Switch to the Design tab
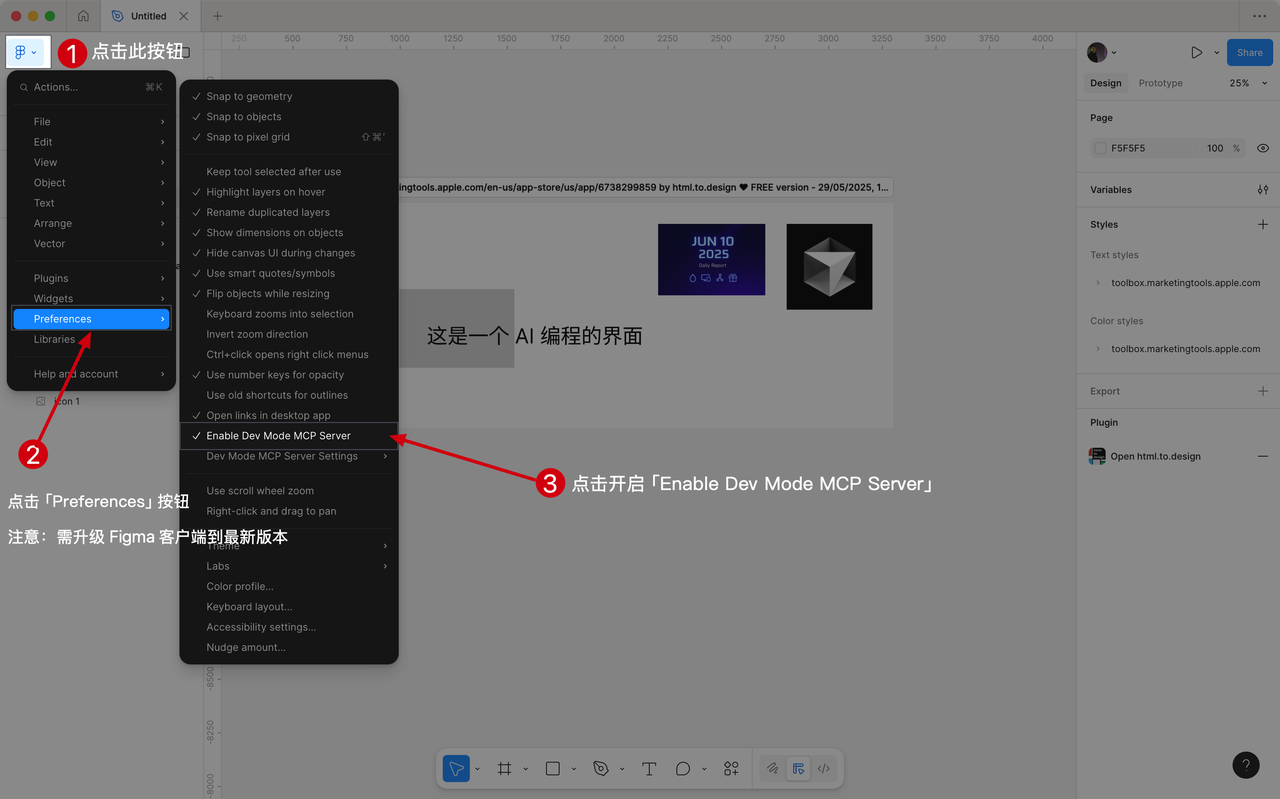This screenshot has width=1280, height=799. (x=1106, y=83)
